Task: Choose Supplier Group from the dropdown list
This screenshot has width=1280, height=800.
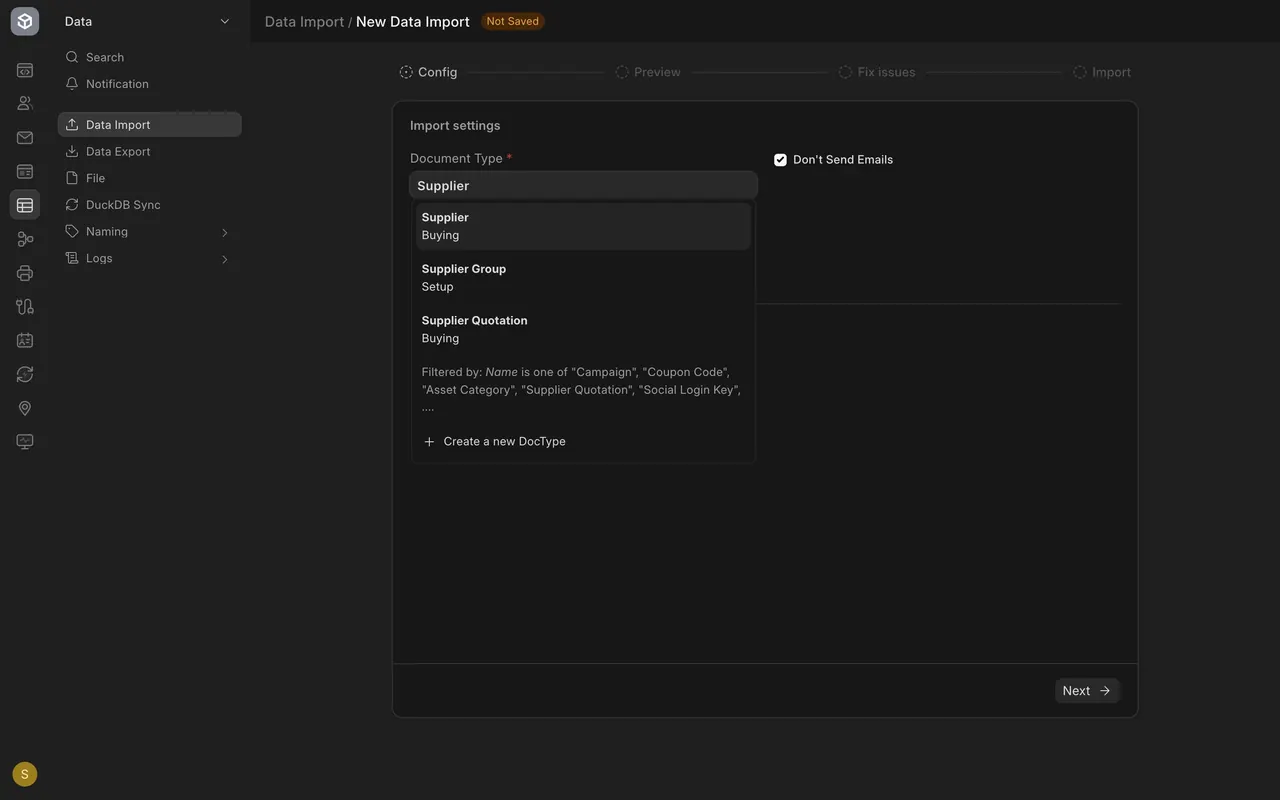Action: 583,278
